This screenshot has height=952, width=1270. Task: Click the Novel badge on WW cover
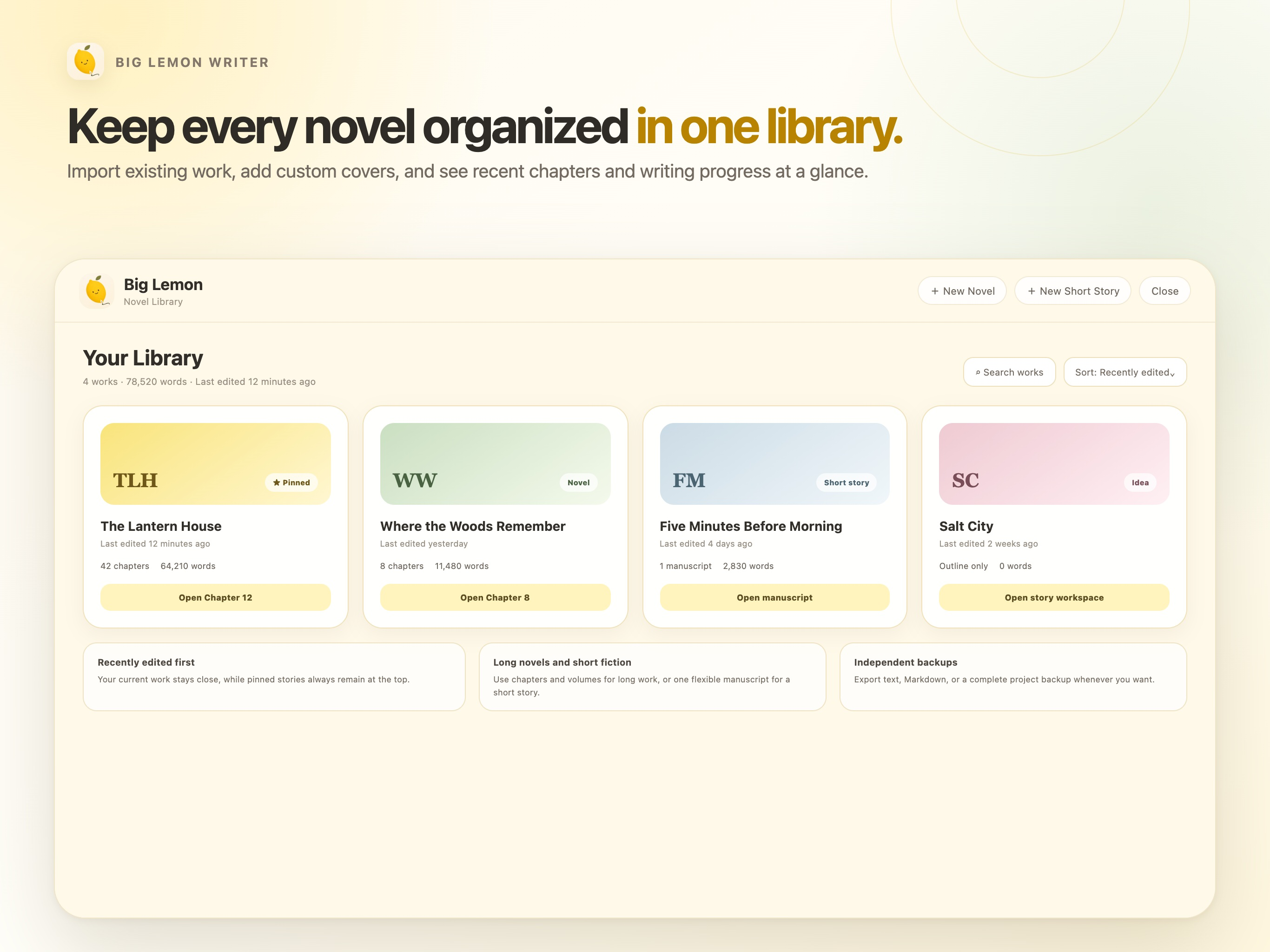(x=579, y=483)
